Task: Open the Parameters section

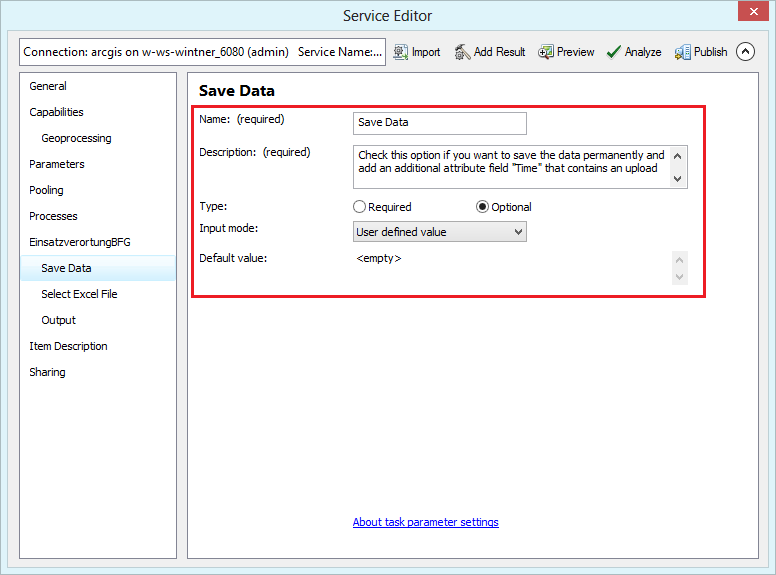Action: (x=57, y=164)
